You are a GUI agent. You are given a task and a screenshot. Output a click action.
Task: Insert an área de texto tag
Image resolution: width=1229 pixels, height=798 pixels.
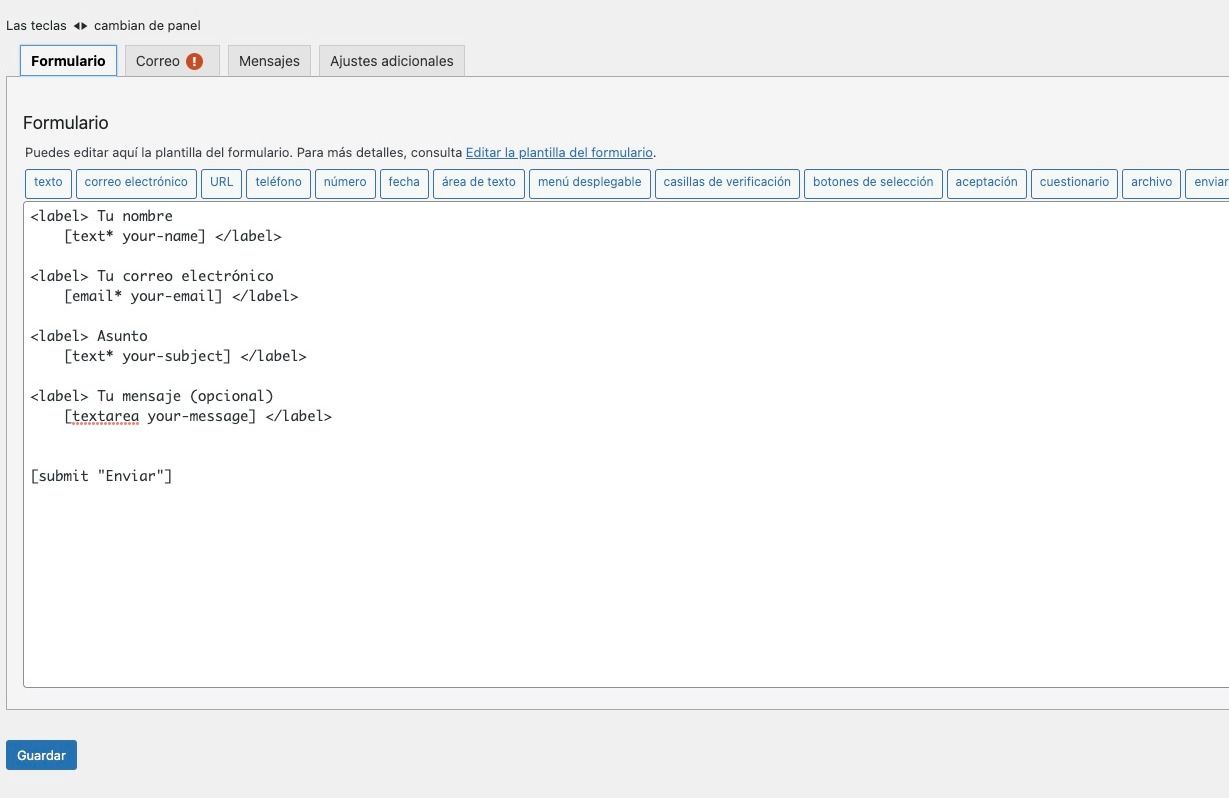(x=479, y=183)
